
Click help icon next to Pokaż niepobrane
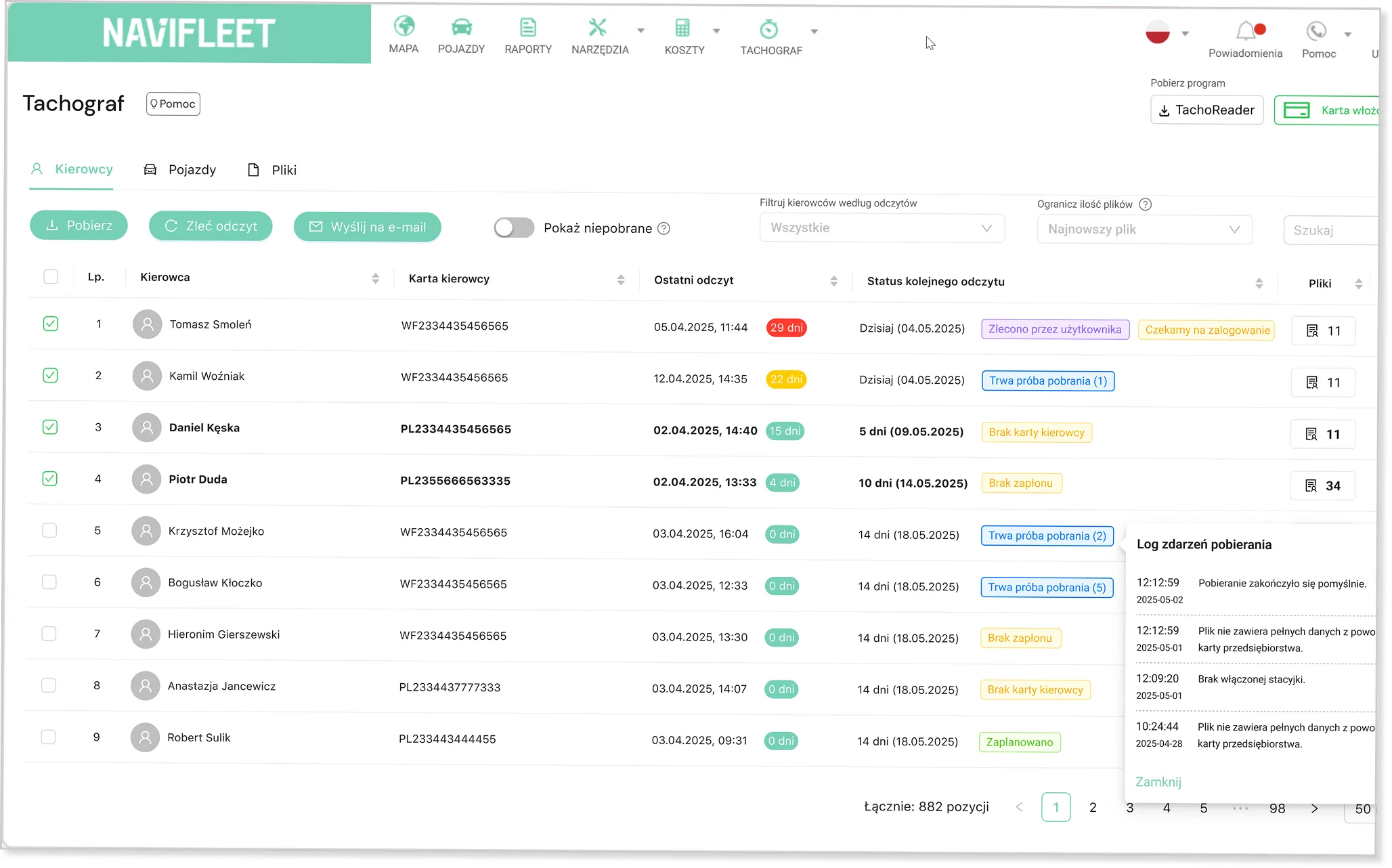664,228
